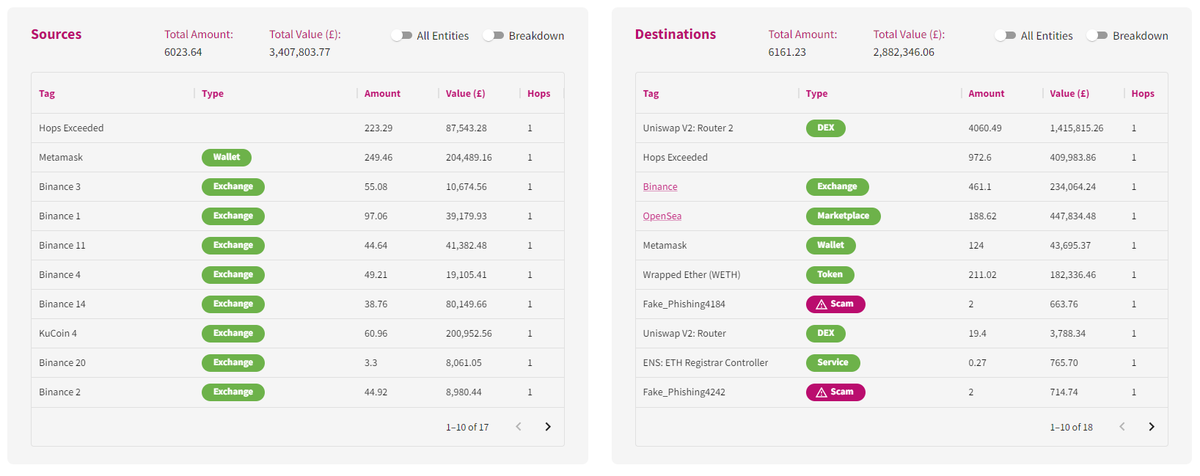The height and width of the screenshot is (476, 1200).
Task: Select Hops Exceeded tag in Destinations table
Action: 675,157
